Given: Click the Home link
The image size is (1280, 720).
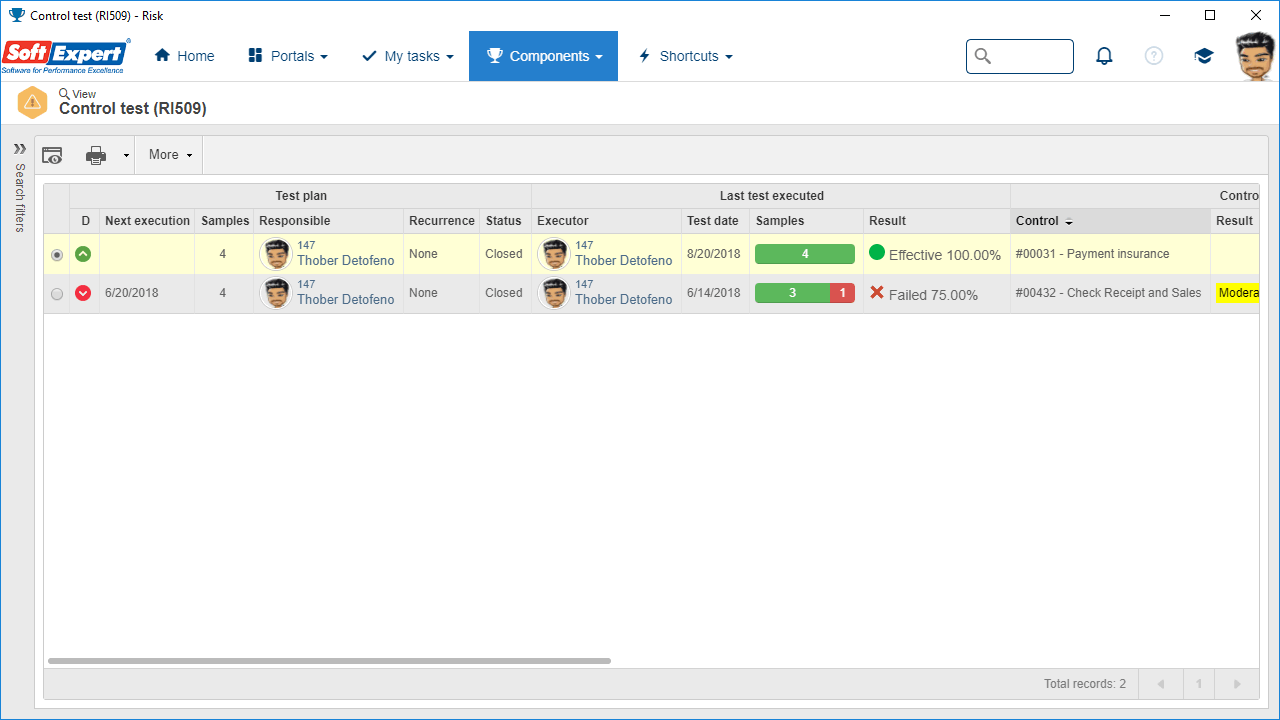Looking at the screenshot, I should [x=185, y=56].
